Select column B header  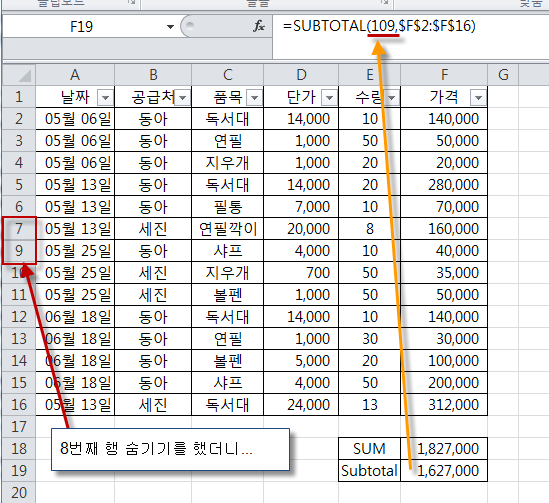(153, 75)
